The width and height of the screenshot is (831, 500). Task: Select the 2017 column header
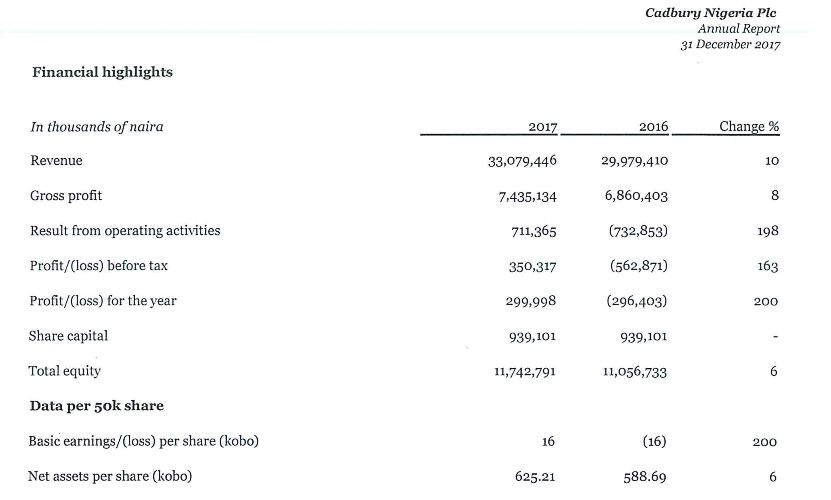pos(542,127)
